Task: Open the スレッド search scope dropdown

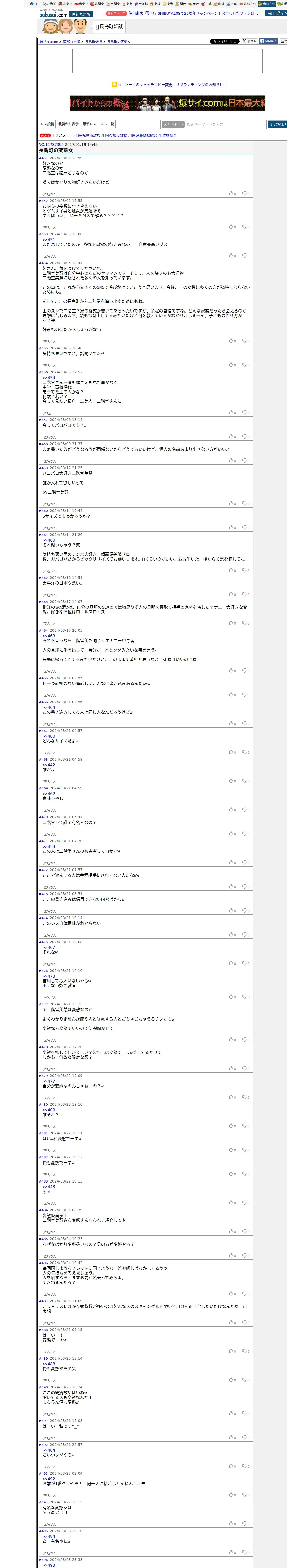Action: 173,124
